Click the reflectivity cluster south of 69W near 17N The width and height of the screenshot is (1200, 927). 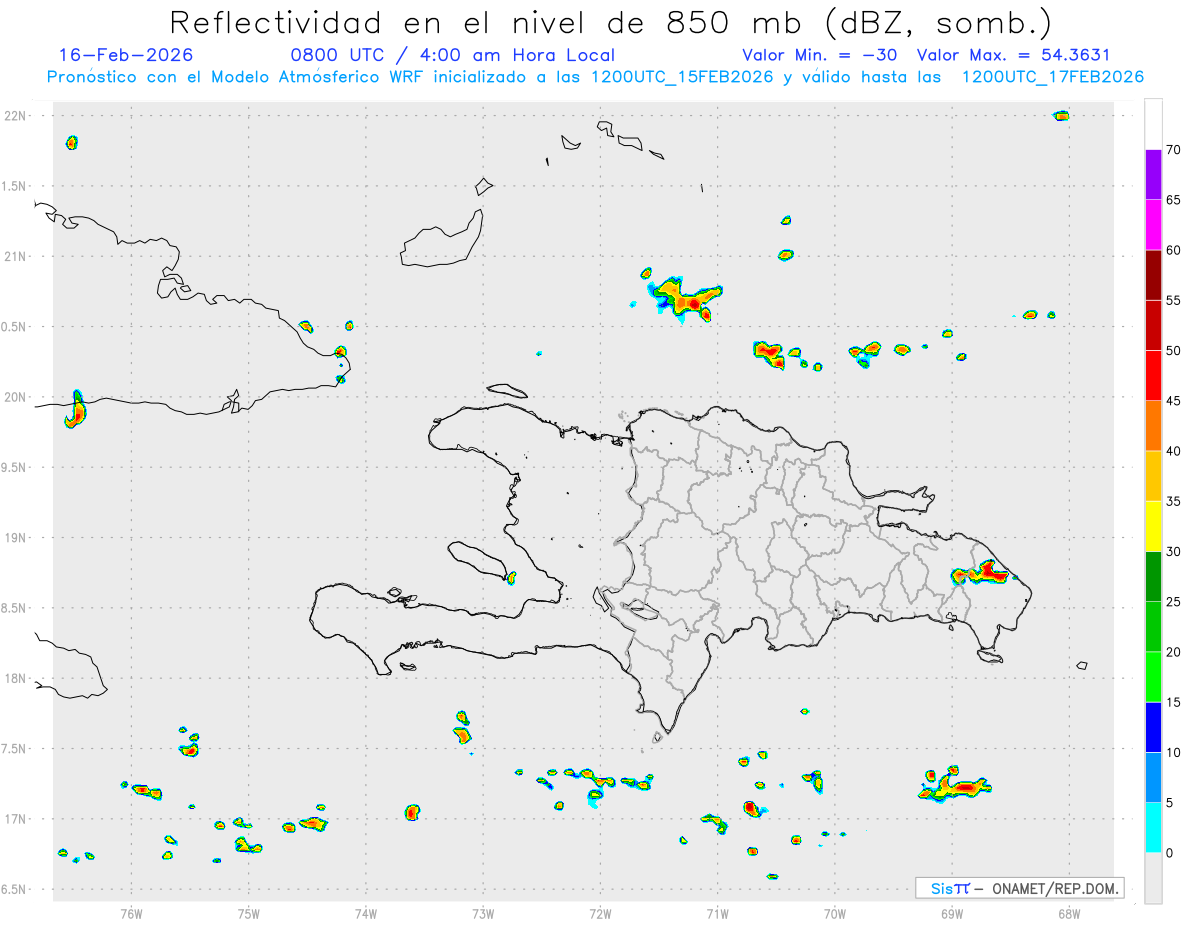coord(955,785)
